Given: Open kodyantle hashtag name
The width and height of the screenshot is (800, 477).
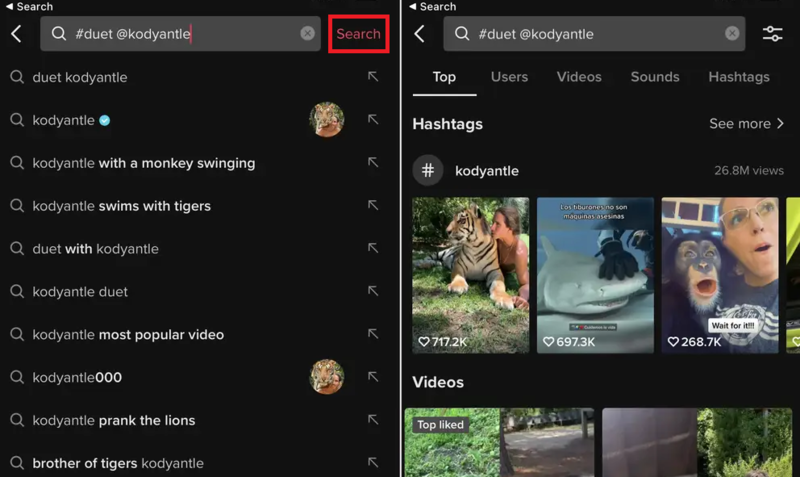Looking at the screenshot, I should [487, 171].
